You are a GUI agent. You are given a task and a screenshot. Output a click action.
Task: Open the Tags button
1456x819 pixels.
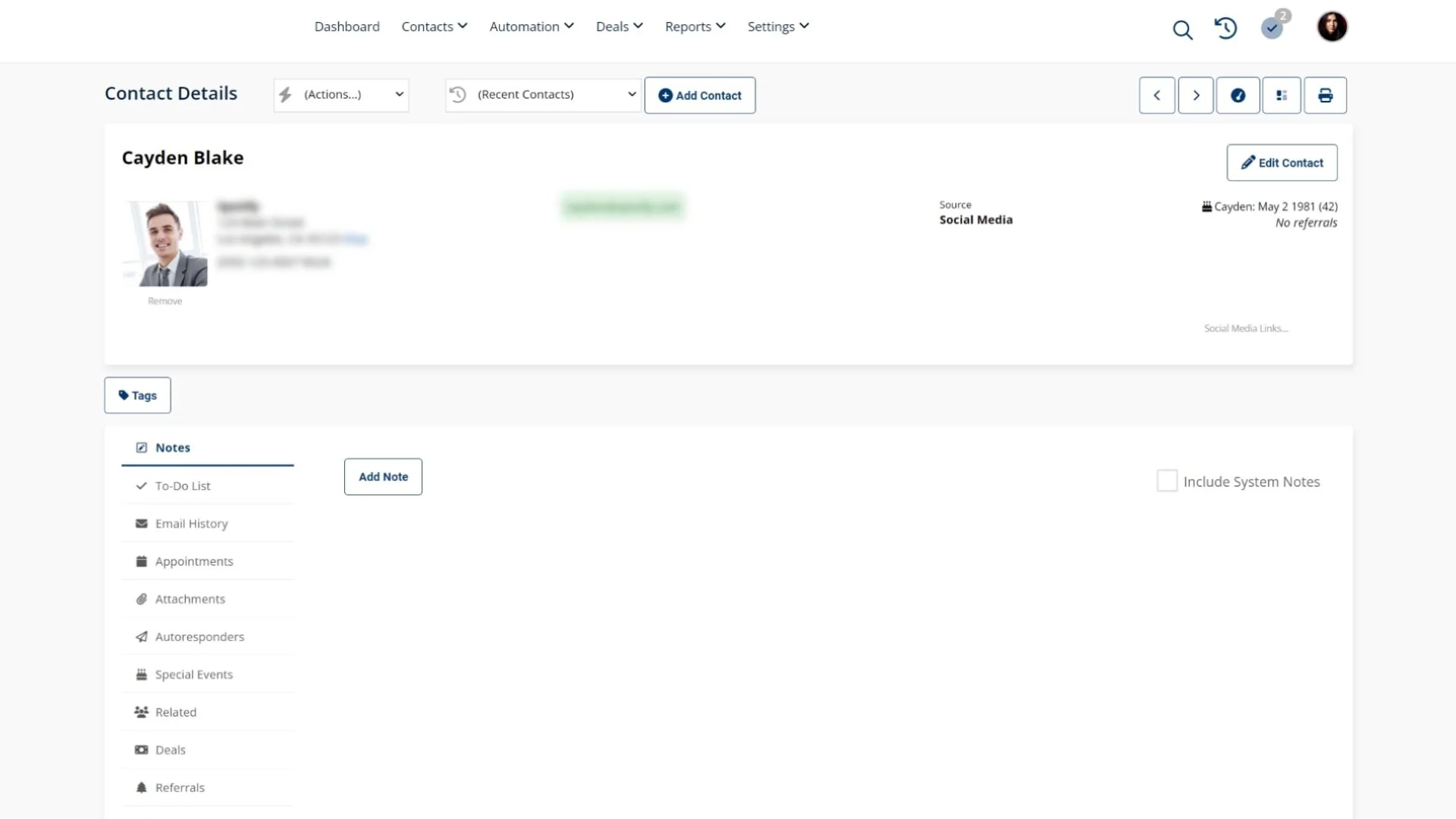tap(137, 395)
